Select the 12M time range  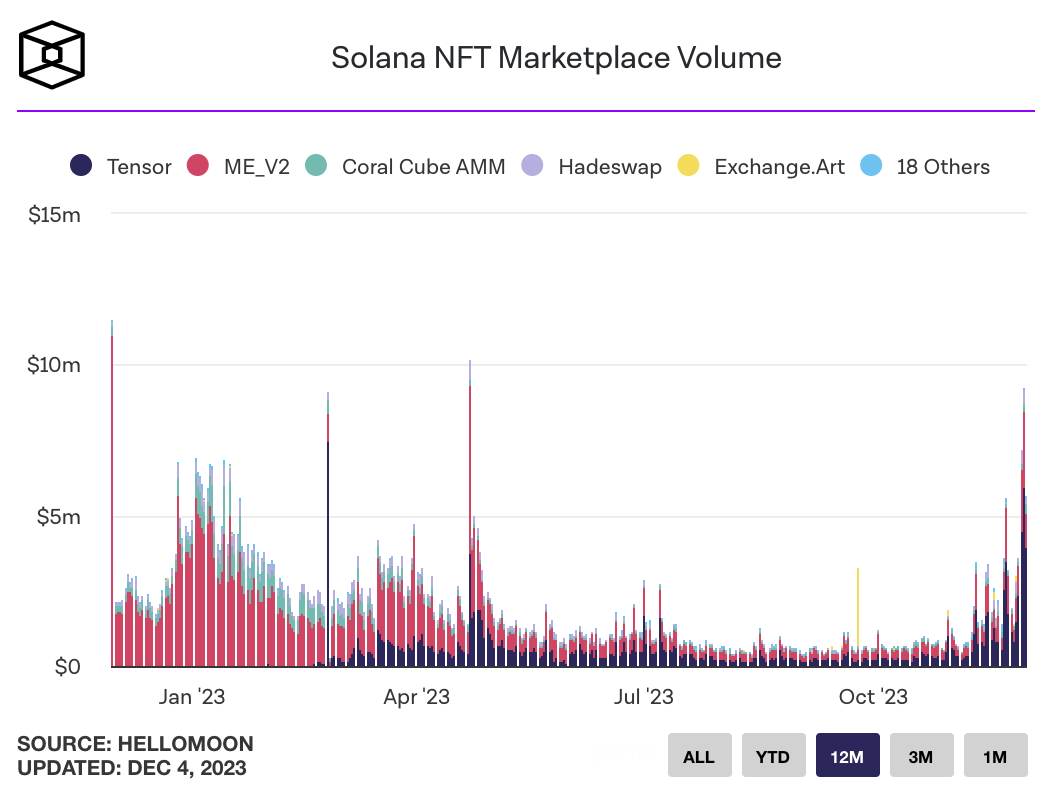pos(847,756)
